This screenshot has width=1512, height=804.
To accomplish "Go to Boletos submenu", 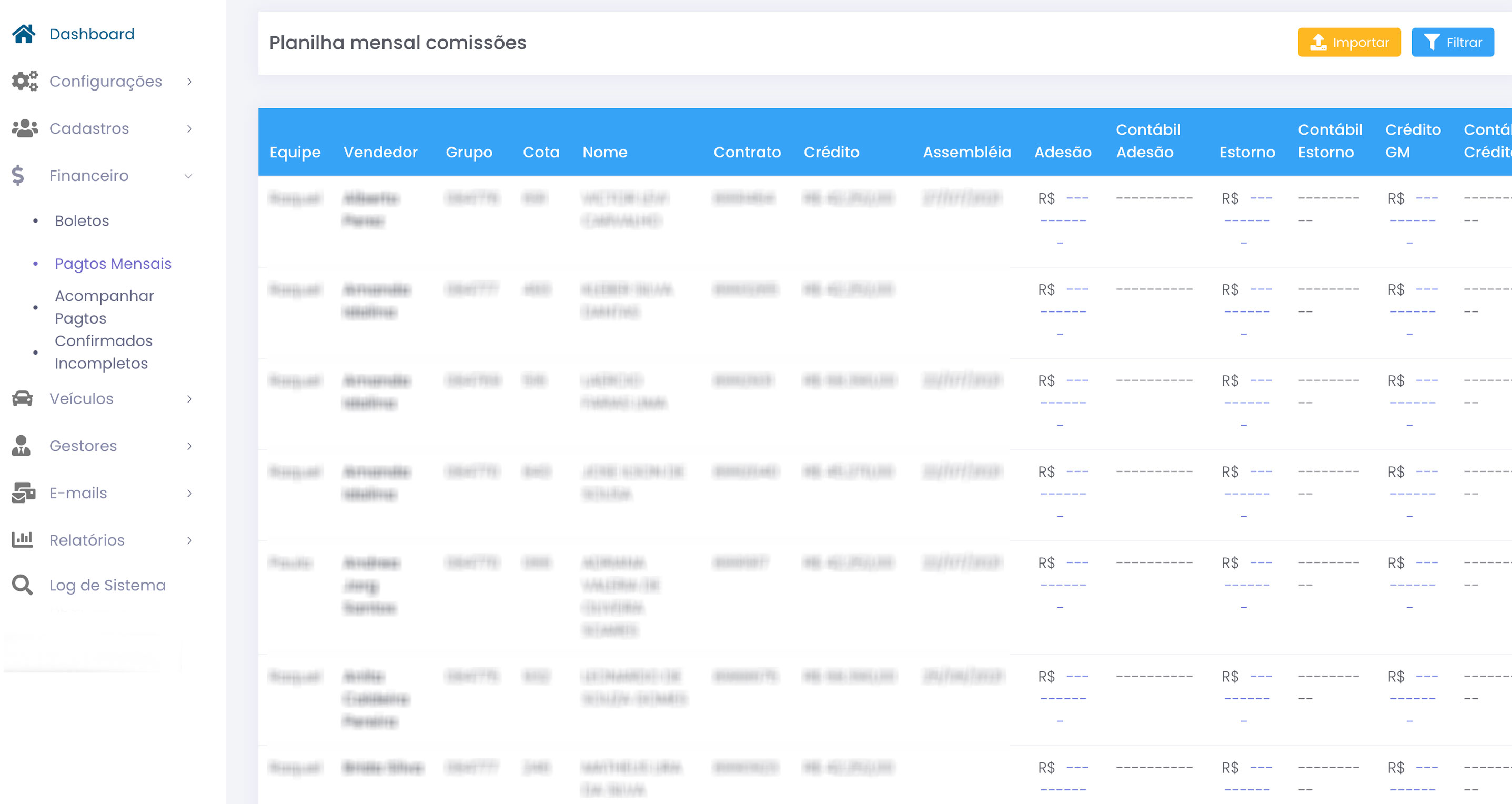I will click(82, 220).
